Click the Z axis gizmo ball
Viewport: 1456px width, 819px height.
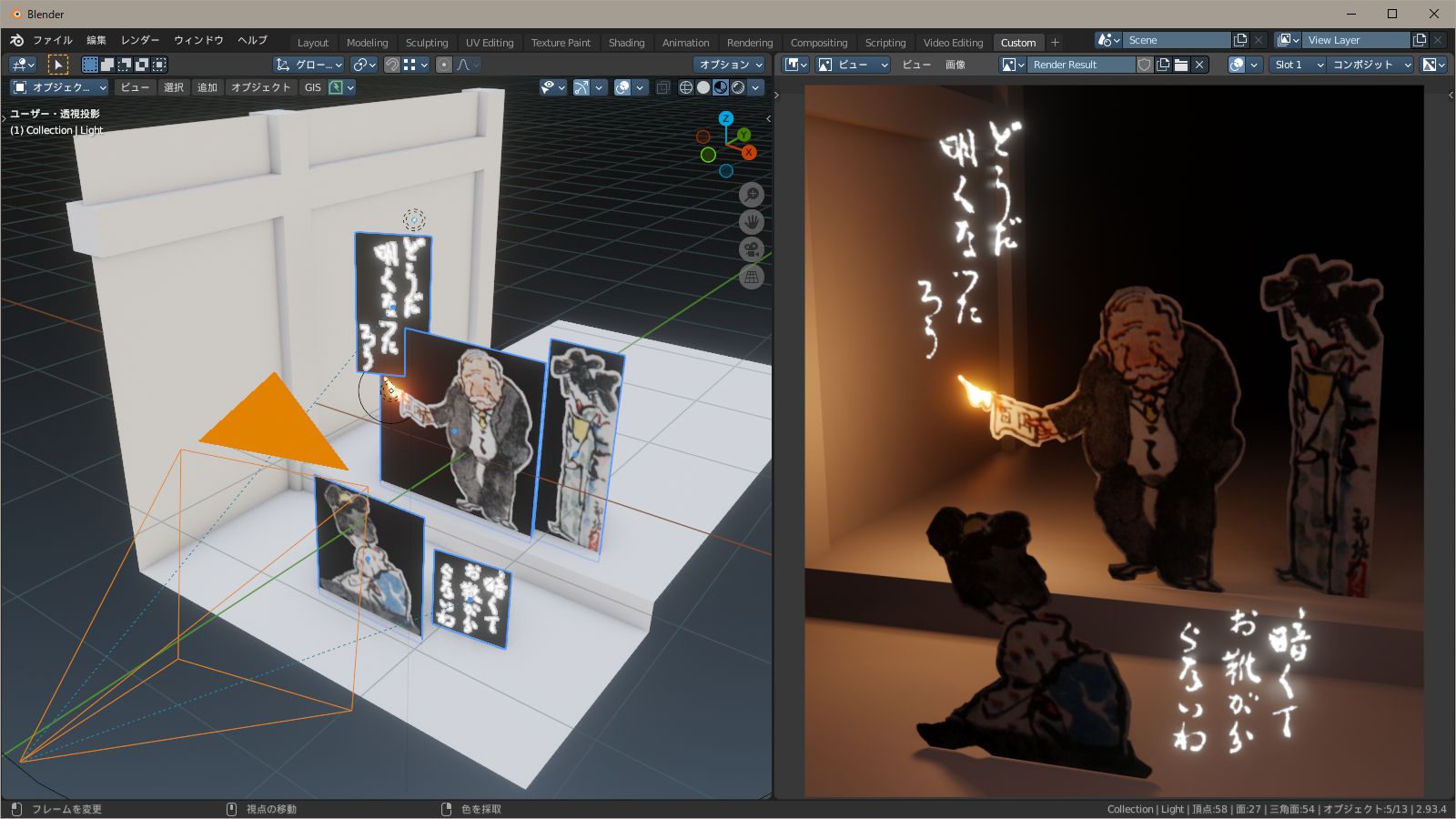[x=726, y=118]
